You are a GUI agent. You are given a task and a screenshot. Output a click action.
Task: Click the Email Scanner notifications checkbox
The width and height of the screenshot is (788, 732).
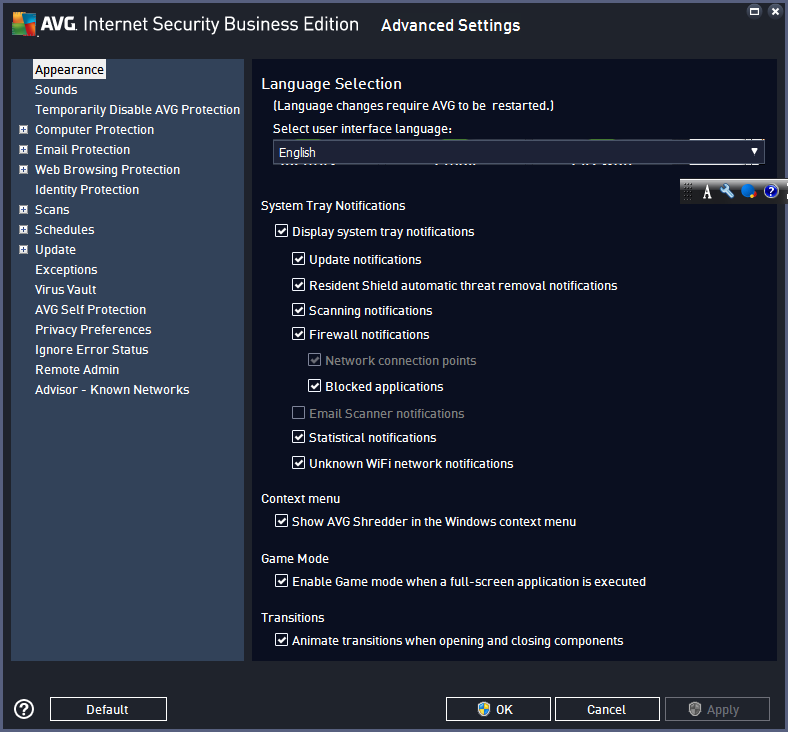pyautogui.click(x=299, y=413)
